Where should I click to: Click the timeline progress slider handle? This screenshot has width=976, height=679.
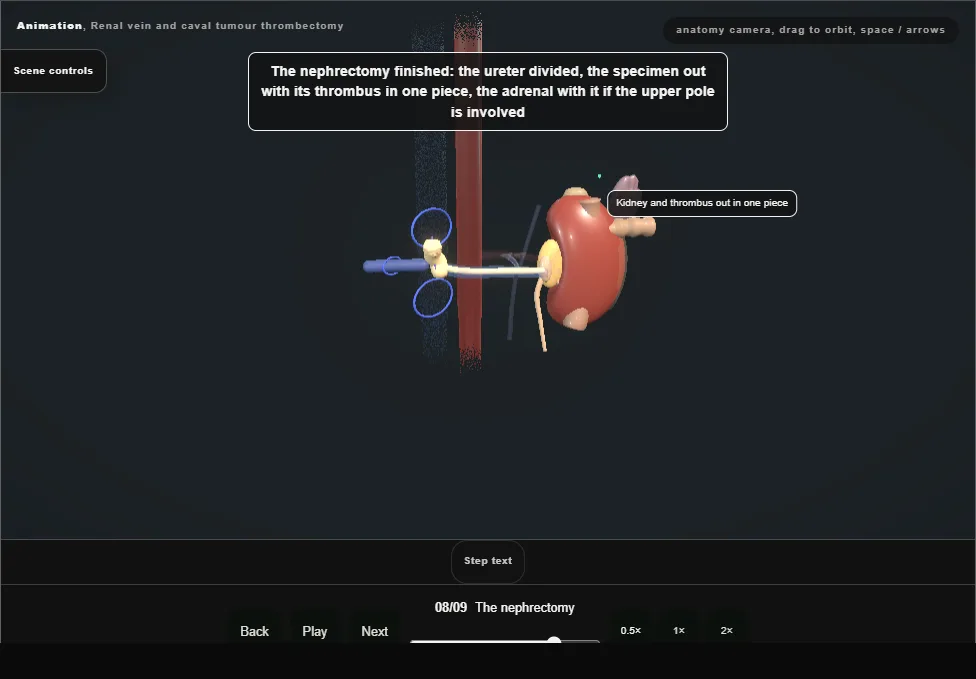click(554, 640)
